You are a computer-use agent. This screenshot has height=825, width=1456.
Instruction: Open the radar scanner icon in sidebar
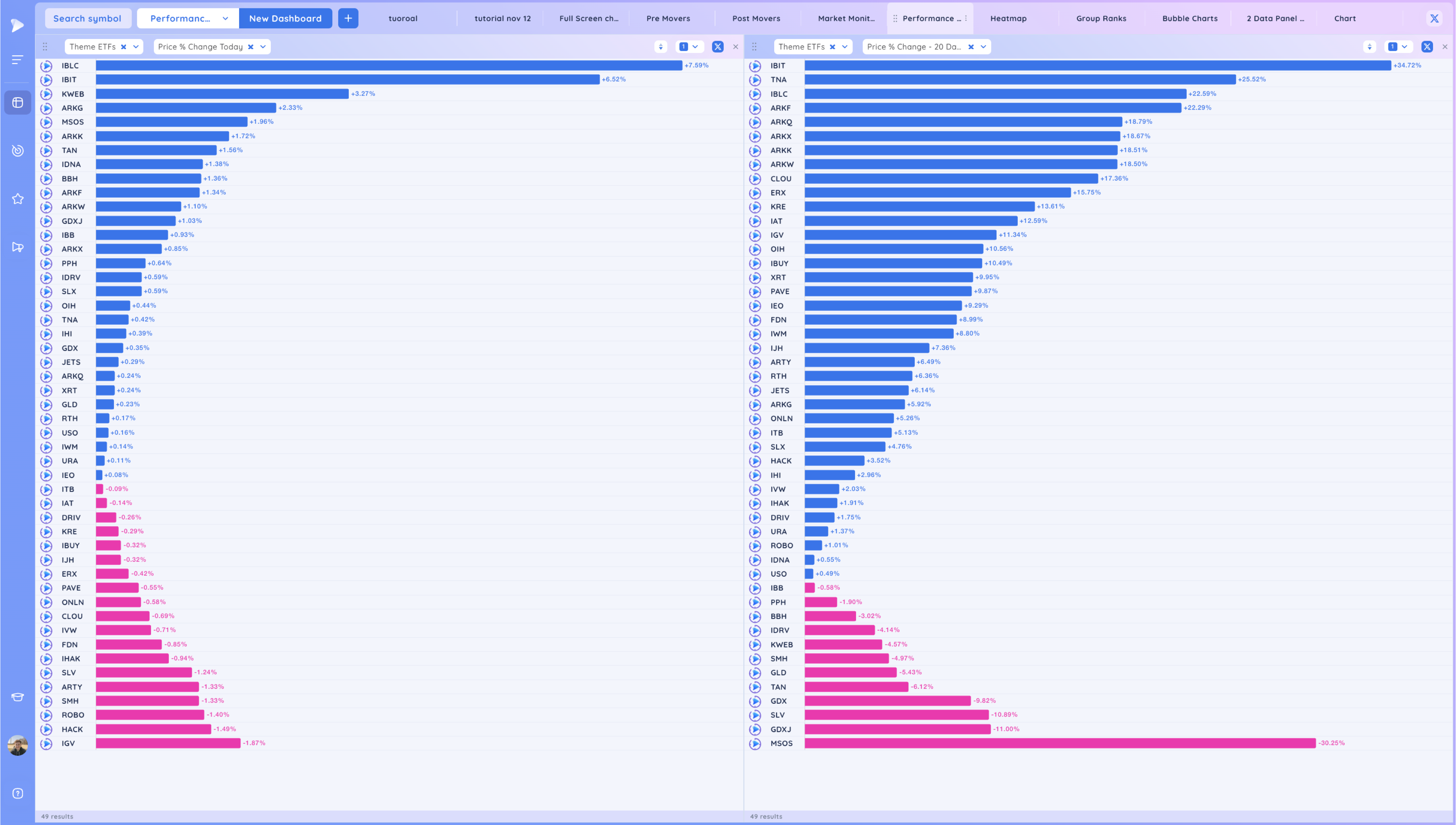pyautogui.click(x=17, y=150)
